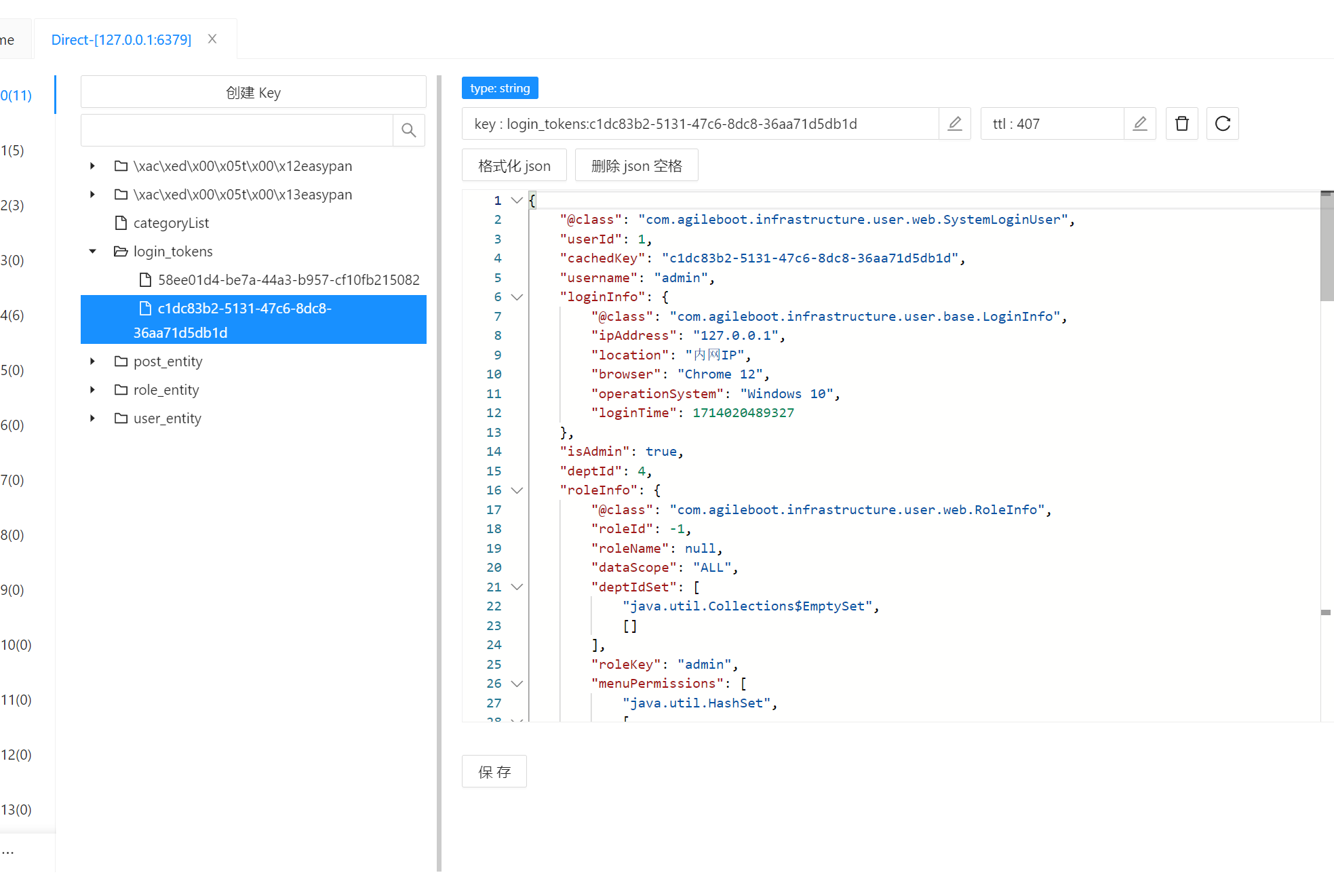Screen dimensions: 1334x896
Task: Select database 6(0)
Action: 12,425
